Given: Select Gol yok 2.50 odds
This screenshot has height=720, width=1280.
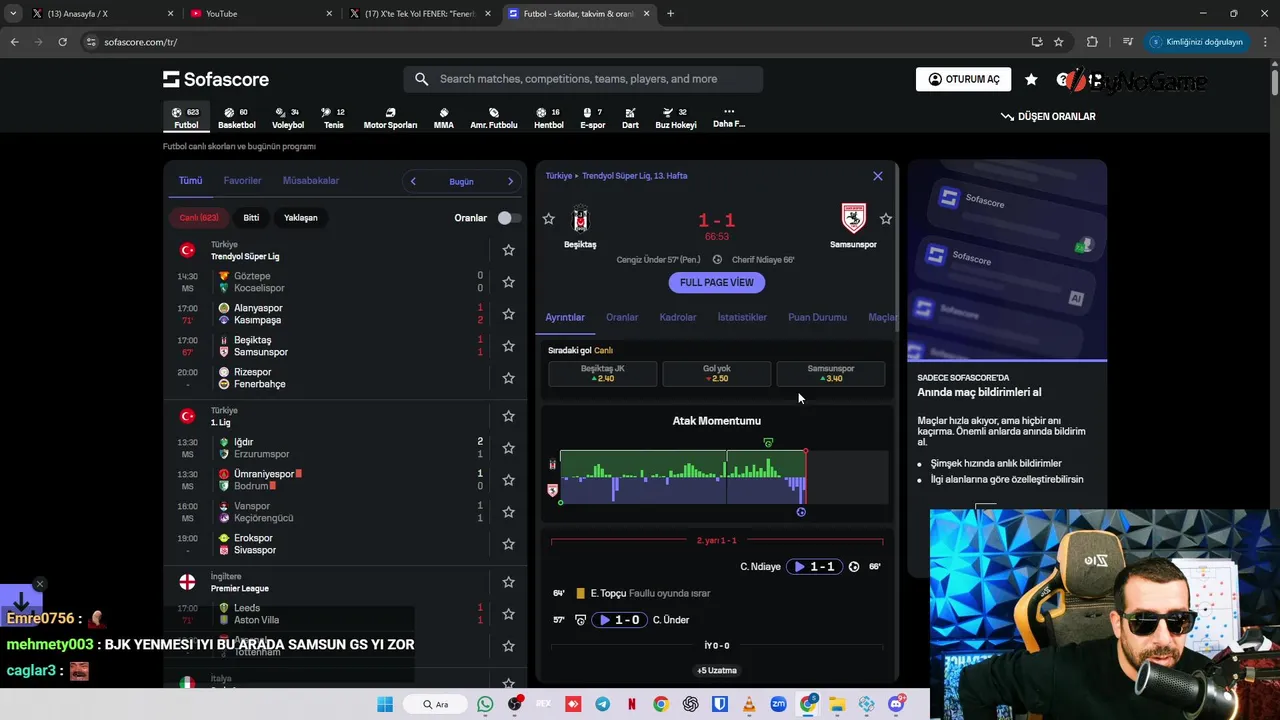Looking at the screenshot, I should click(717, 374).
